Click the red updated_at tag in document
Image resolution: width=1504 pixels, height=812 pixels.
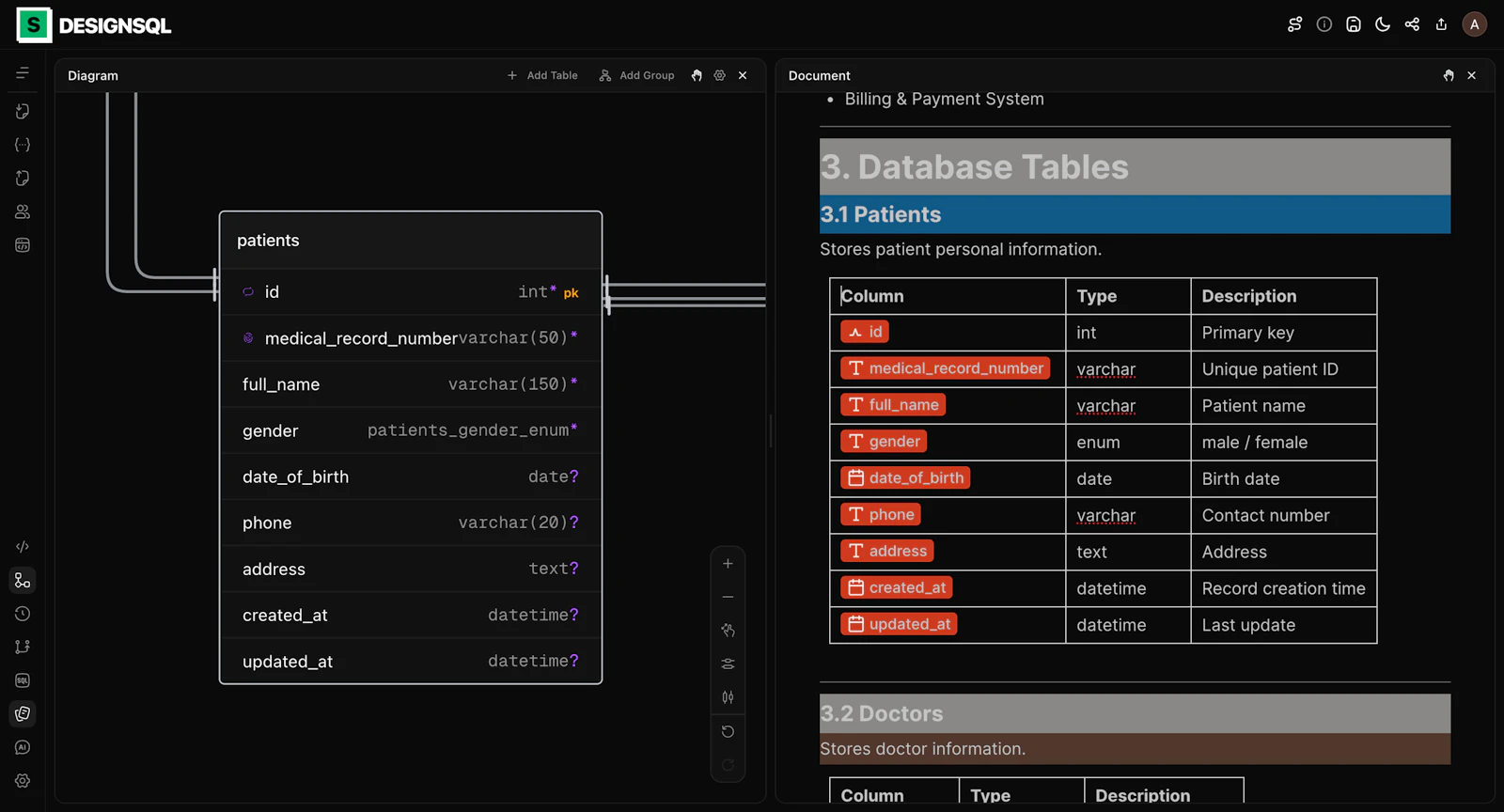(x=899, y=624)
